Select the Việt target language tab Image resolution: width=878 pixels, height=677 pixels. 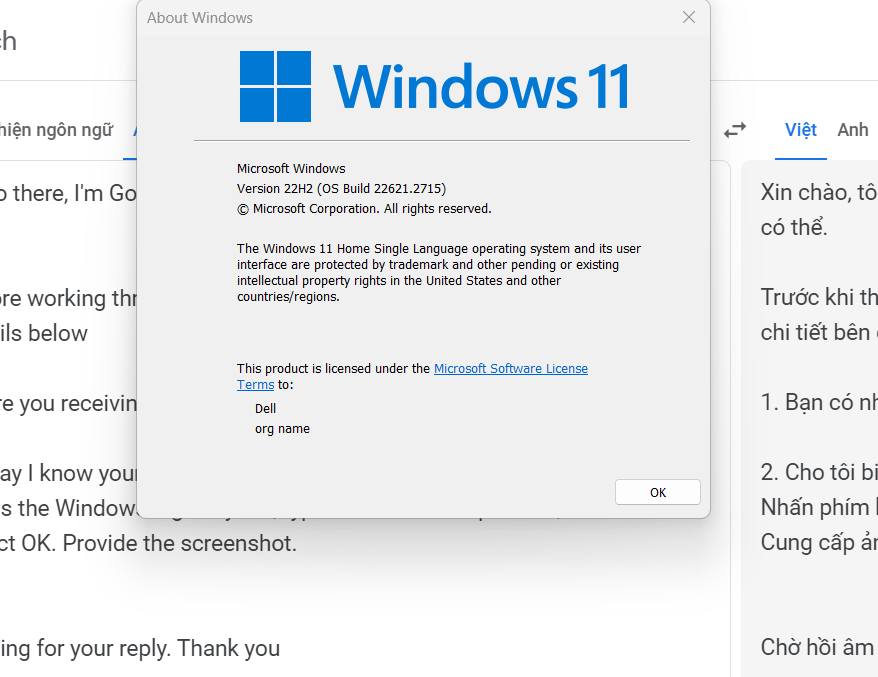(x=800, y=130)
